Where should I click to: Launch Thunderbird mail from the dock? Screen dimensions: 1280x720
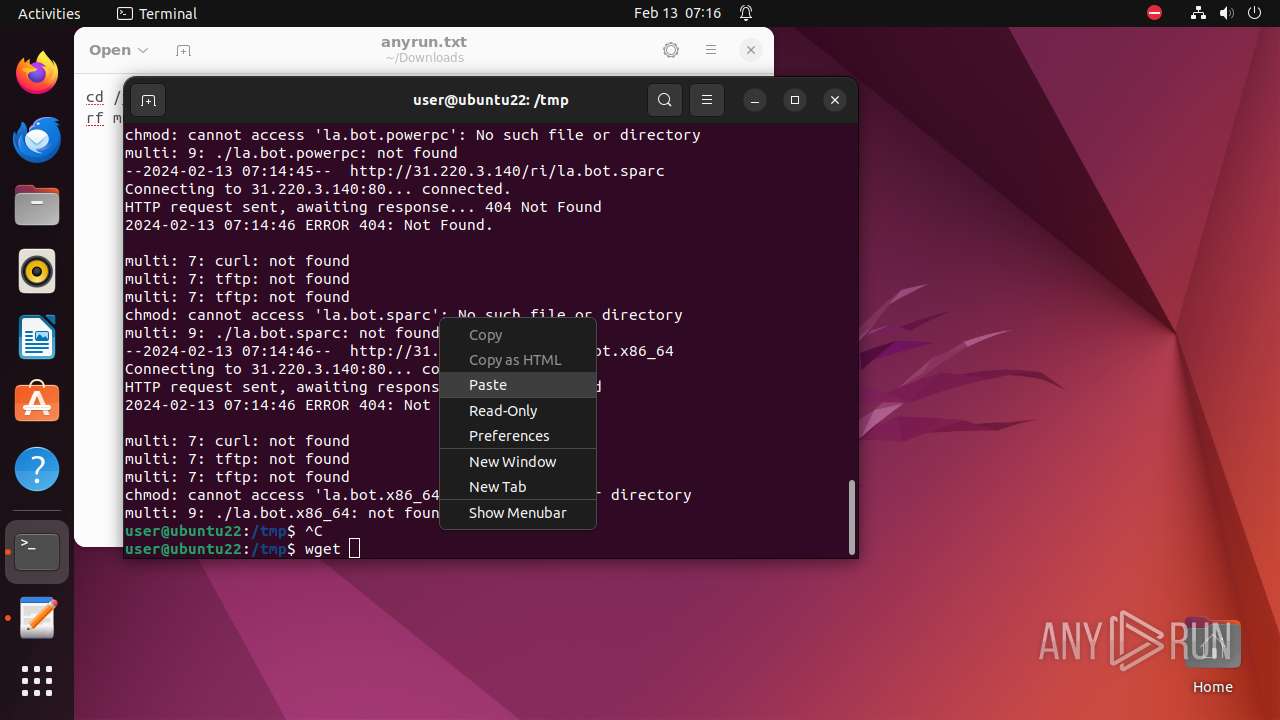click(x=37, y=139)
